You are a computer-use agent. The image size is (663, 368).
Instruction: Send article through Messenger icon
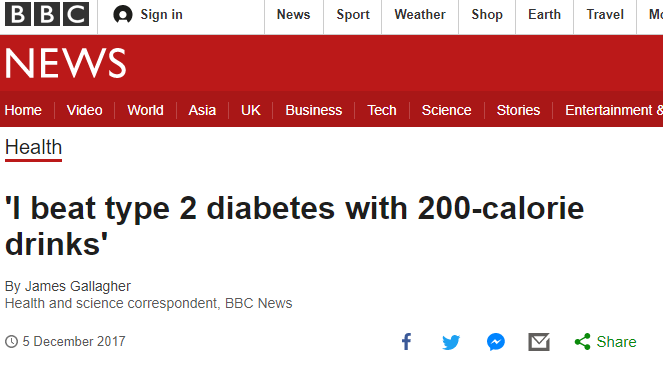pos(496,342)
